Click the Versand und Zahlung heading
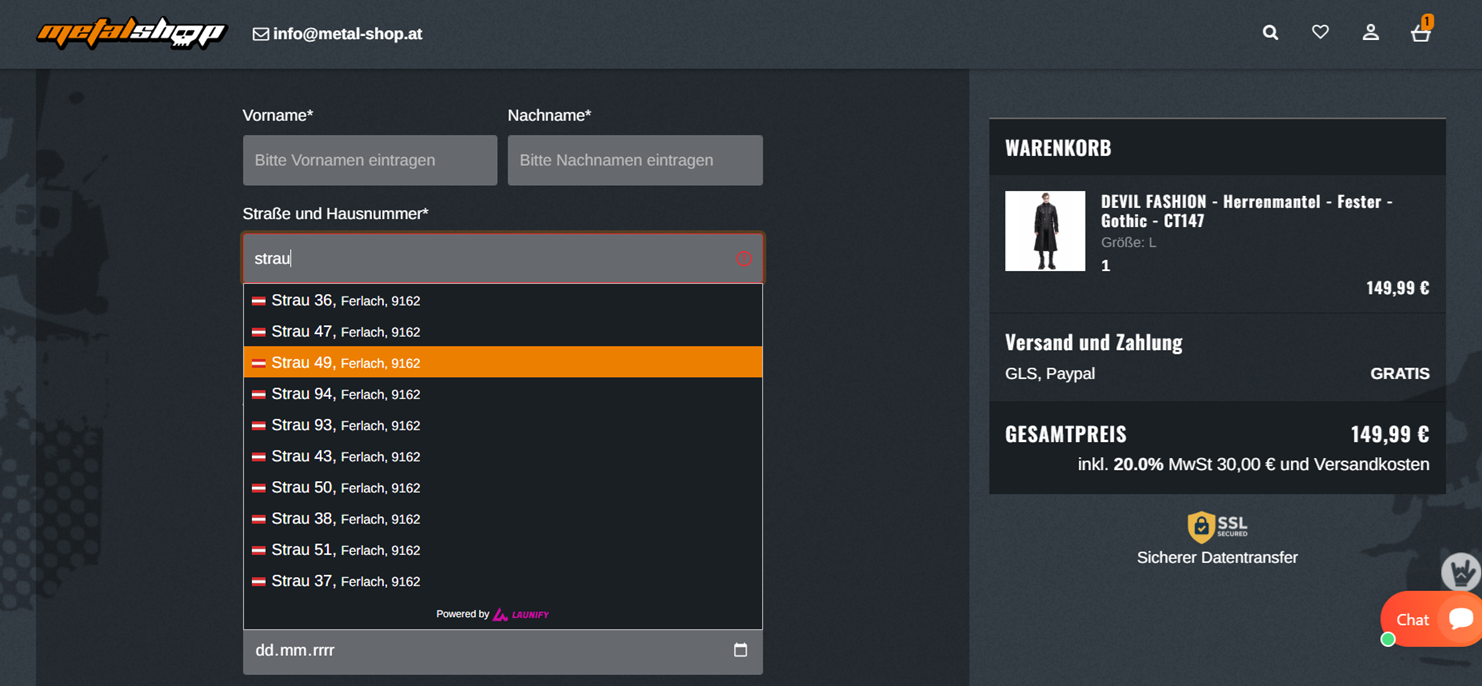This screenshot has height=686, width=1482. point(1094,342)
